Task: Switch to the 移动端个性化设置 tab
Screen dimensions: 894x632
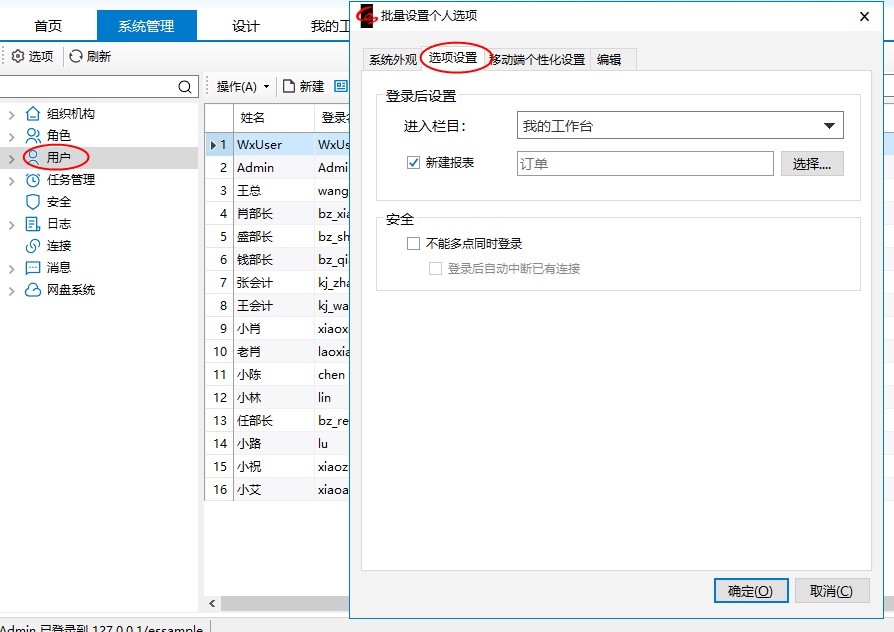Action: [538, 60]
